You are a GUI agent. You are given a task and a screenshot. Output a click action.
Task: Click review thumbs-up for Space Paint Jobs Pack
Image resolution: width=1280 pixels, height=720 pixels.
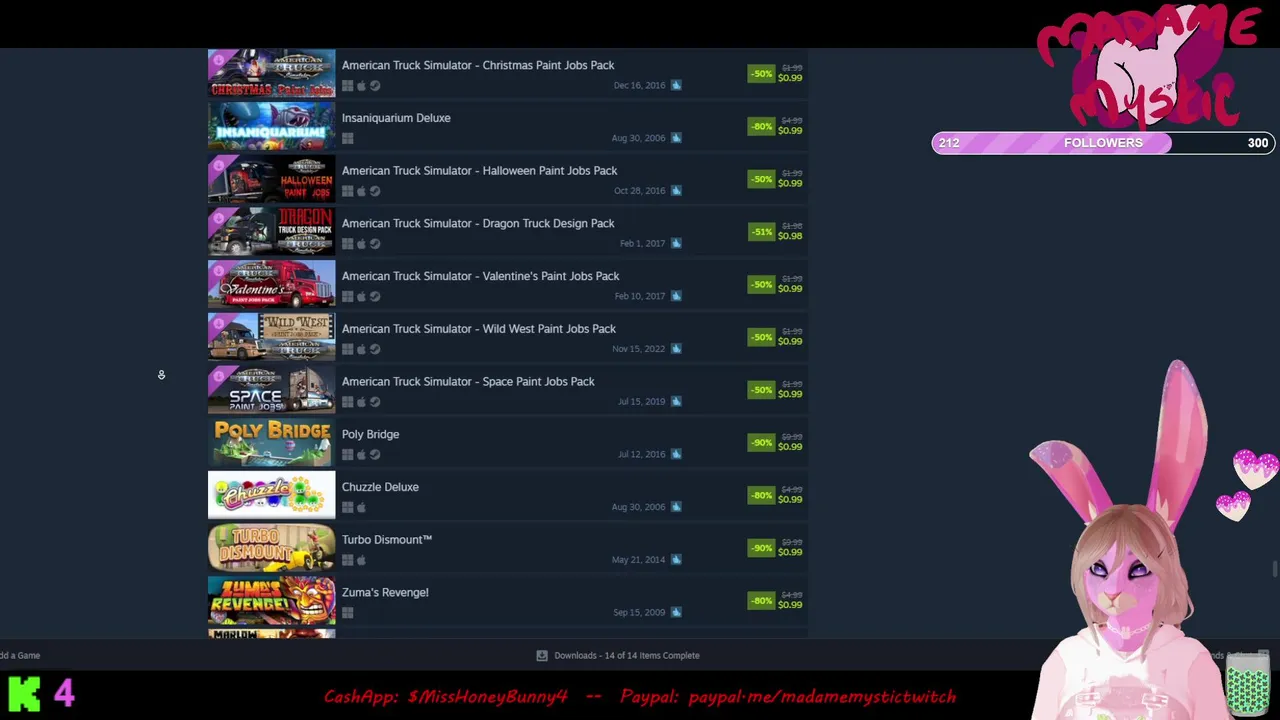tap(676, 401)
